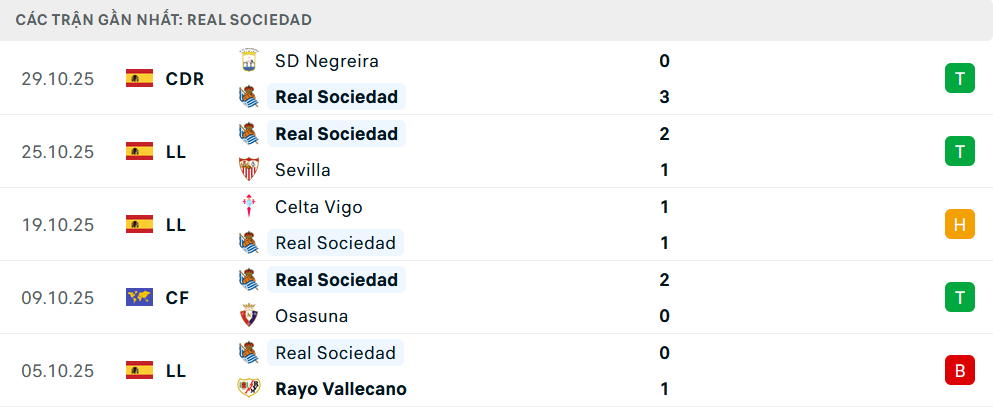Click the Rayo Vallecano club crest
This screenshot has height=411, width=993.
click(248, 389)
